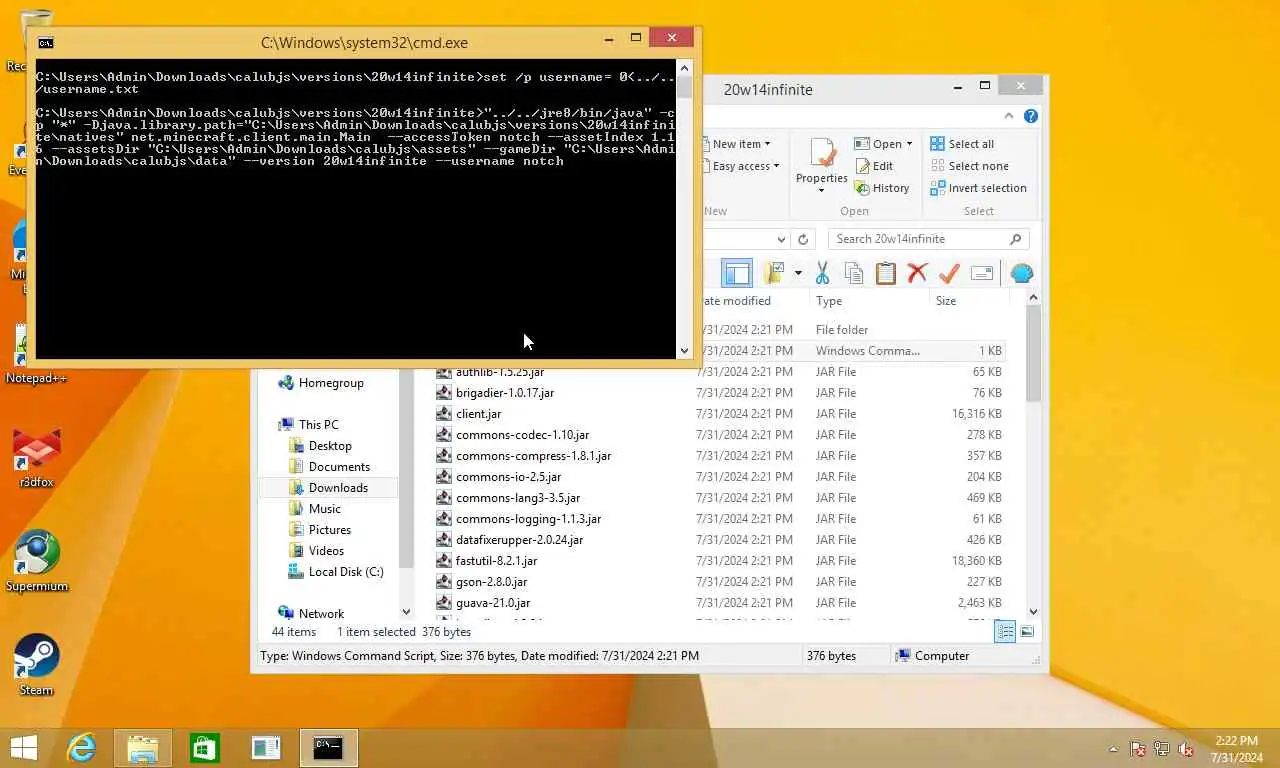
Task: Click the File Explorer taskbar icon
Action: [x=143, y=748]
